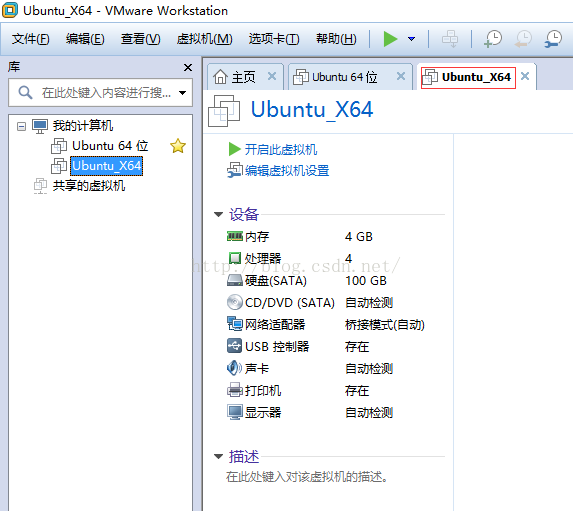Screen dimensions: 573x511
Task: Close the Ubuntu 64 位 tab
Action: (x=401, y=76)
